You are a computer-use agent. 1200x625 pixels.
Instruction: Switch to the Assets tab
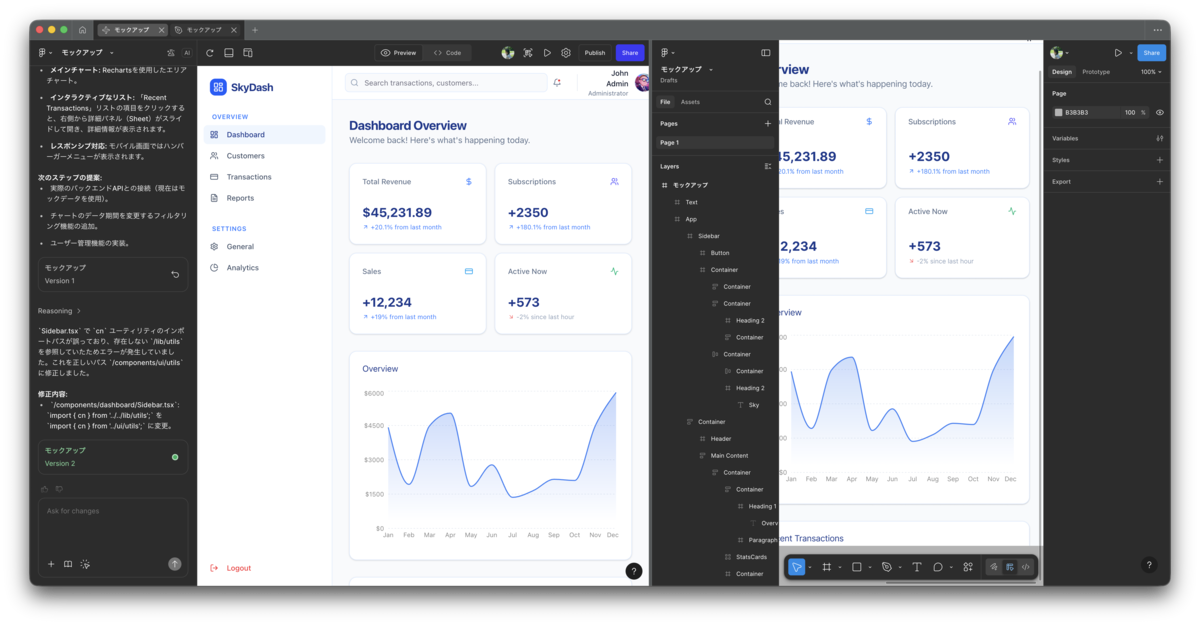pyautogui.click(x=690, y=102)
